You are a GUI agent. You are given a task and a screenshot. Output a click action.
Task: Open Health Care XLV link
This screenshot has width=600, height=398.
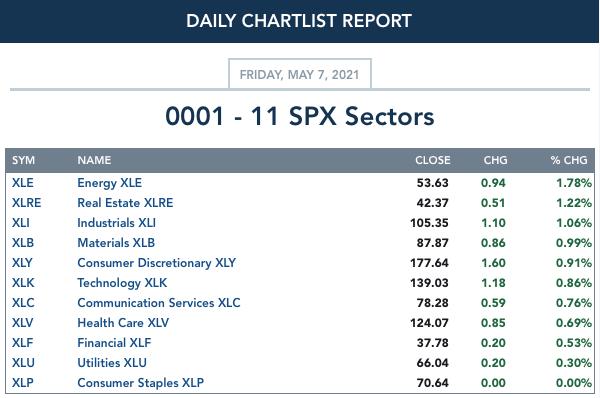click(x=123, y=323)
